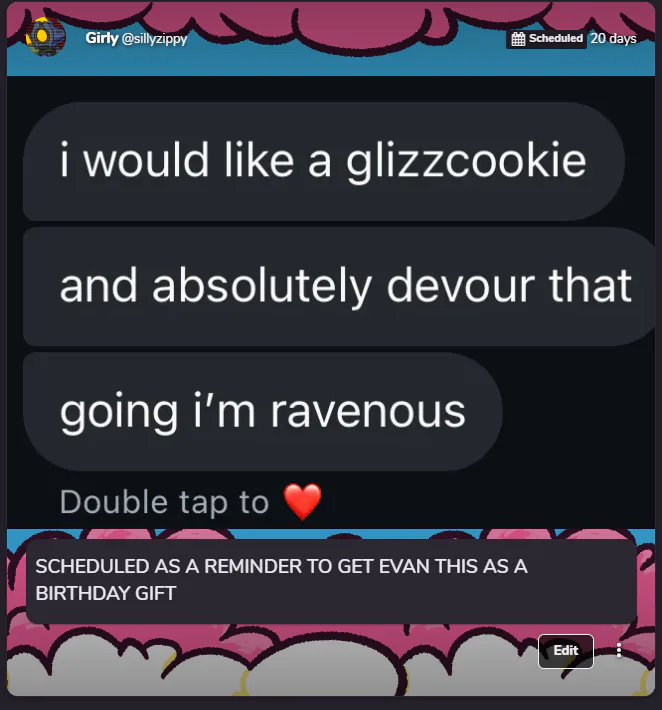Select the 'i would like a glizzcookie' bubble
Image resolution: width=662 pixels, height=710 pixels.
point(324,162)
